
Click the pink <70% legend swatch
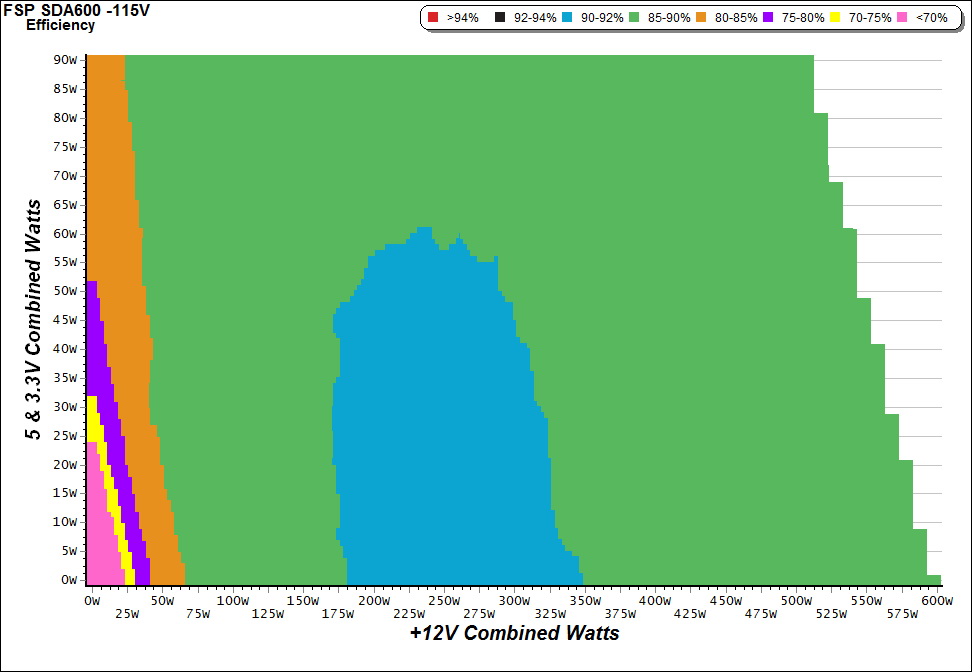pyautogui.click(x=903, y=18)
